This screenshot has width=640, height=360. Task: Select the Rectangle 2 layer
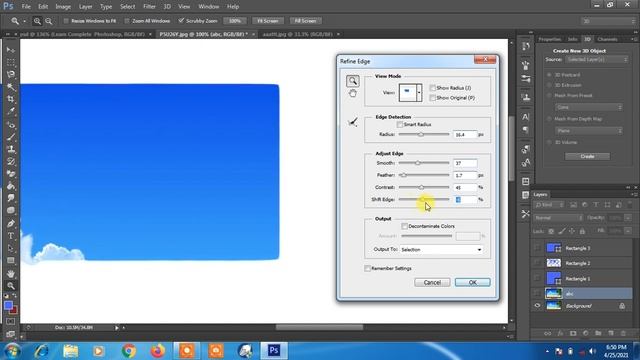[x=582, y=263]
